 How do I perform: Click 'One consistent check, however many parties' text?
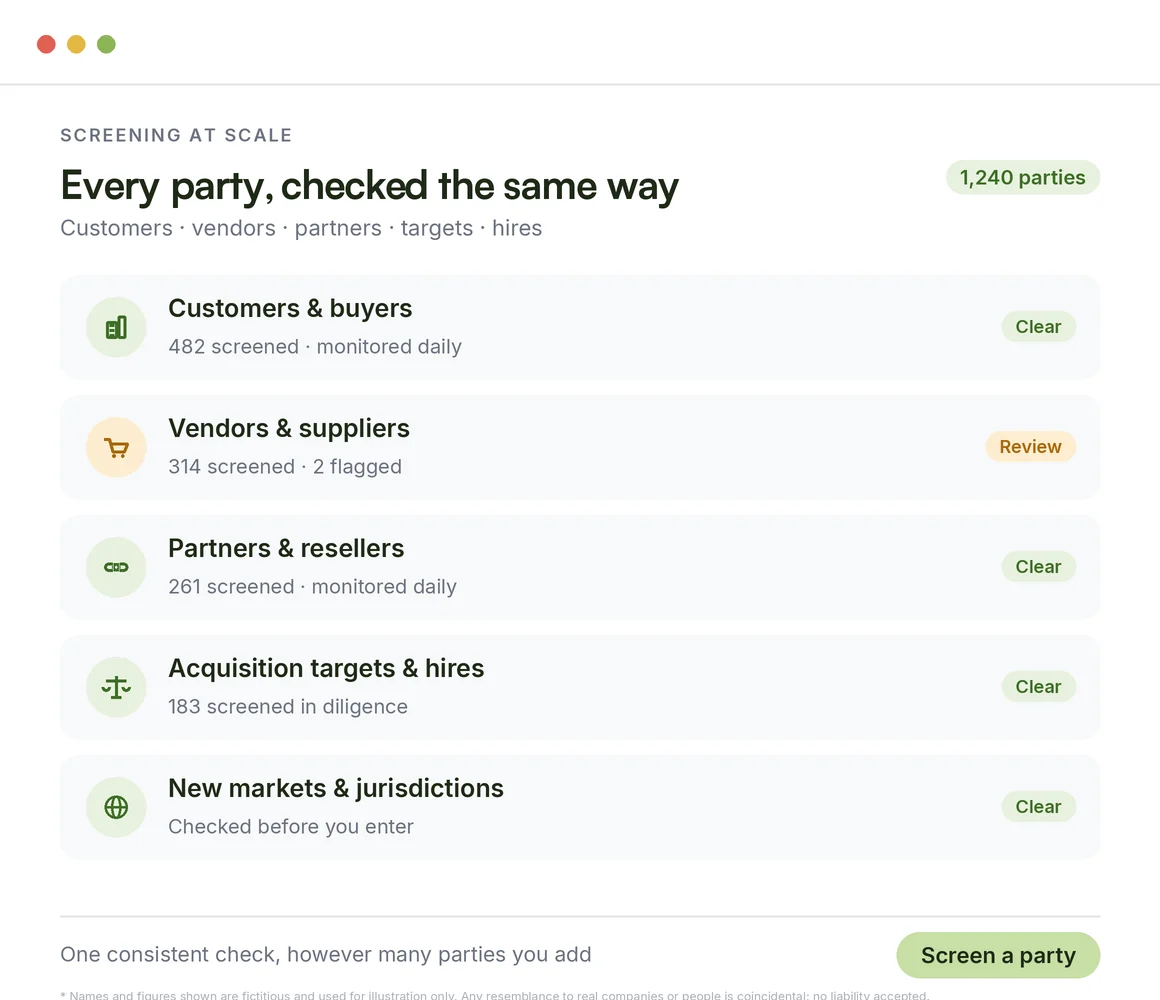(326, 954)
